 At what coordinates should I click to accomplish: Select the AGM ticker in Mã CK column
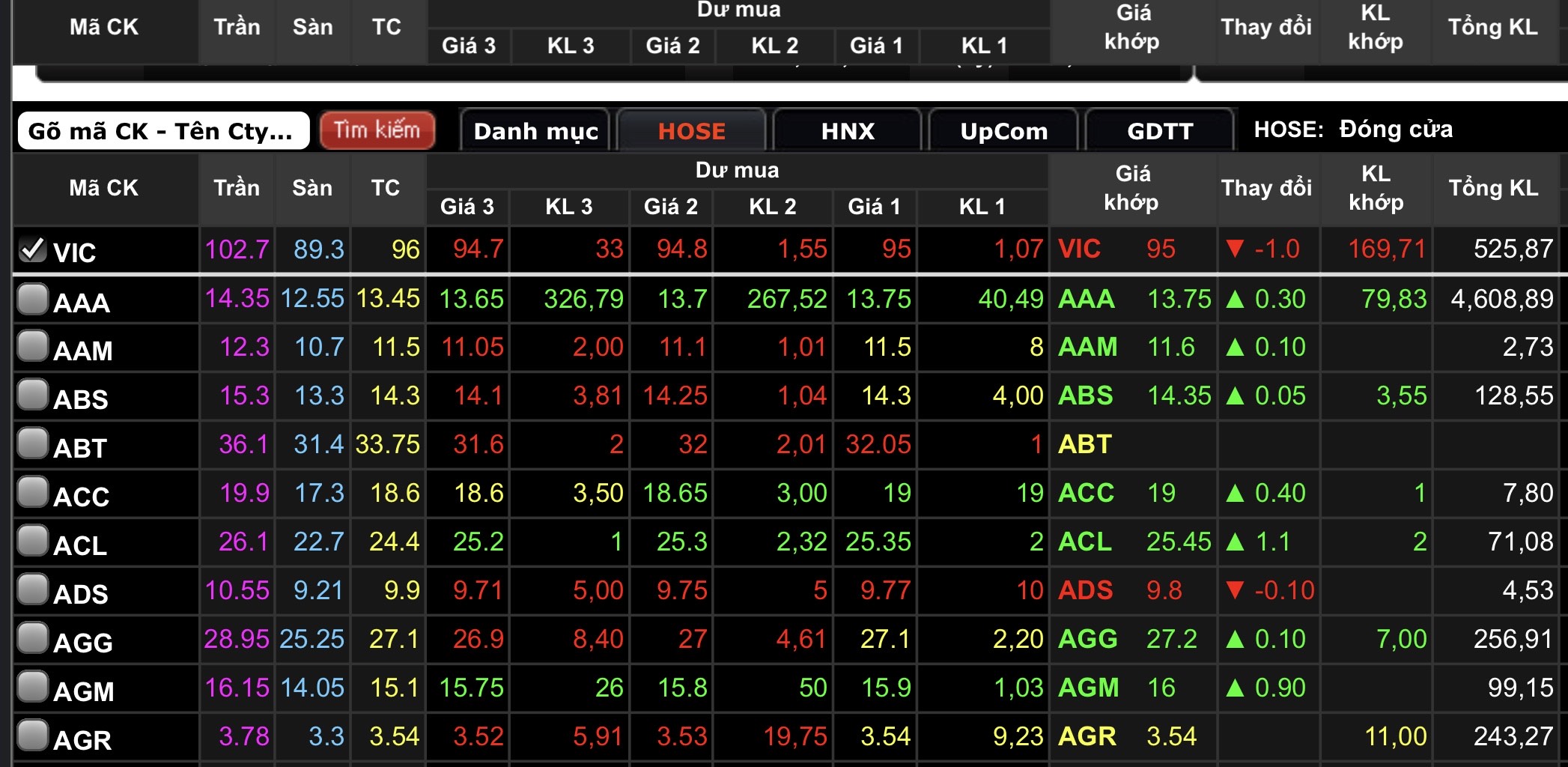coord(84,691)
